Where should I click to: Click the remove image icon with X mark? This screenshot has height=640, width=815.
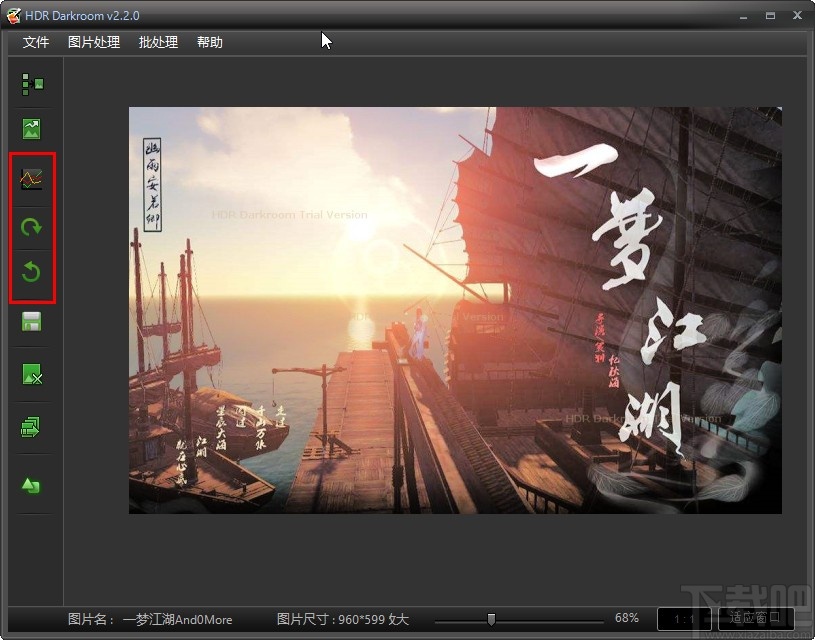tap(32, 375)
